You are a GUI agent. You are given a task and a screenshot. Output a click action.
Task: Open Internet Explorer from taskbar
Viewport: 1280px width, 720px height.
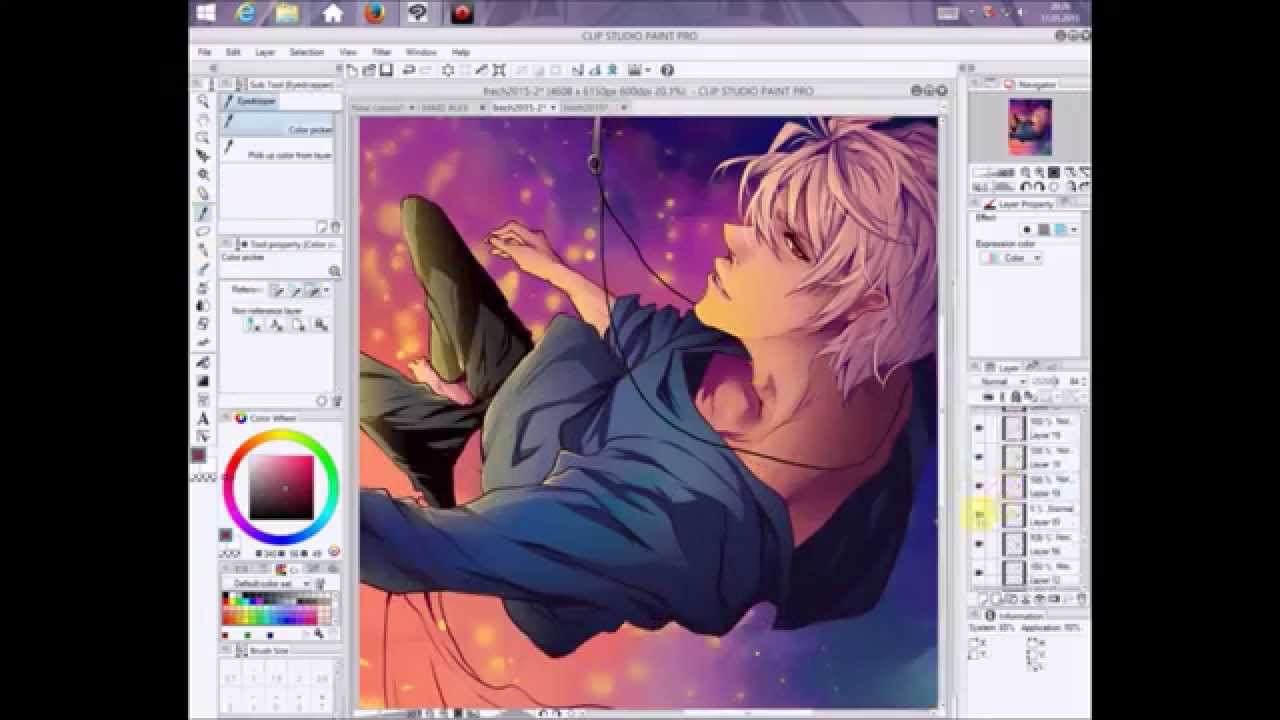coord(245,13)
